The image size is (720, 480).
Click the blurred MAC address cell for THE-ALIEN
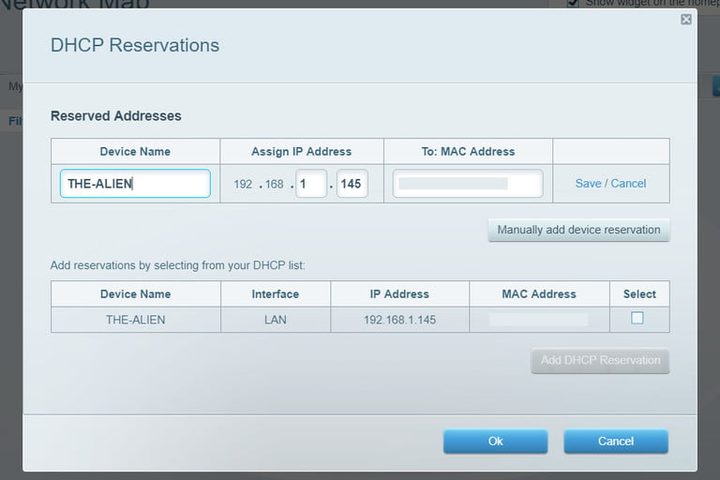click(539, 320)
